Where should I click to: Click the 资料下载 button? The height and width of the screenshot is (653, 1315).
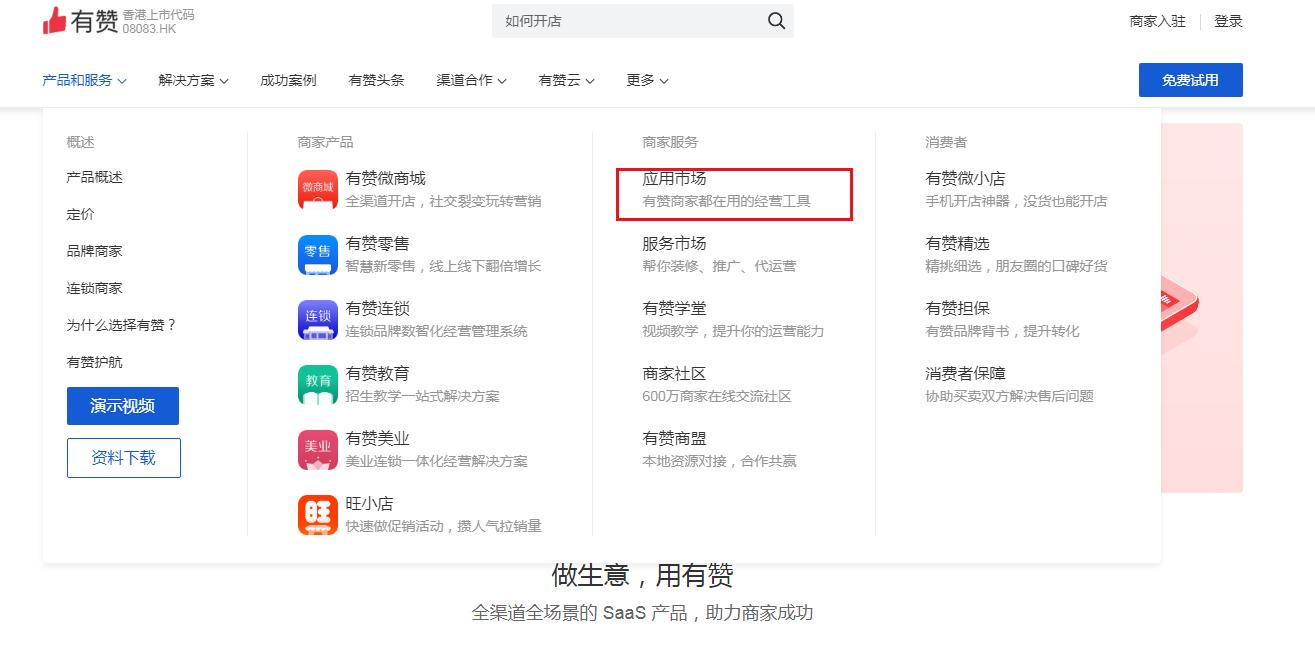[x=124, y=458]
